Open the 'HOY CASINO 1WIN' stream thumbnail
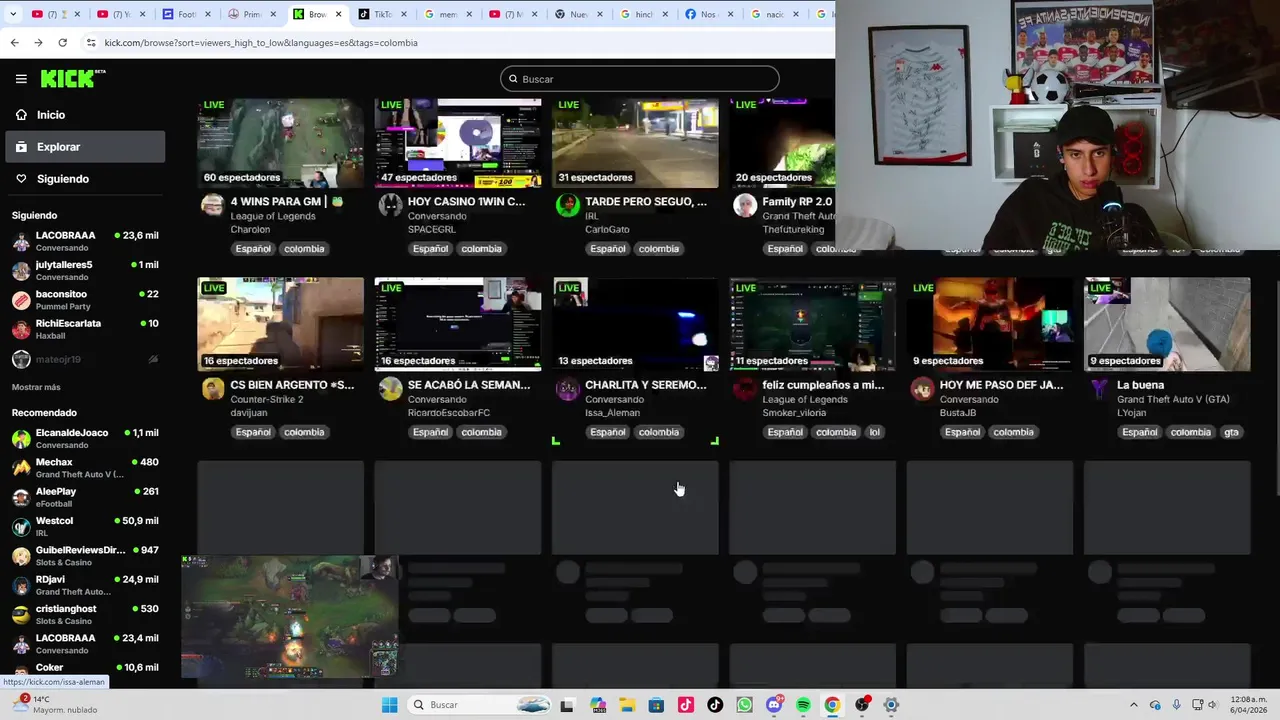The image size is (1280, 720). (458, 143)
